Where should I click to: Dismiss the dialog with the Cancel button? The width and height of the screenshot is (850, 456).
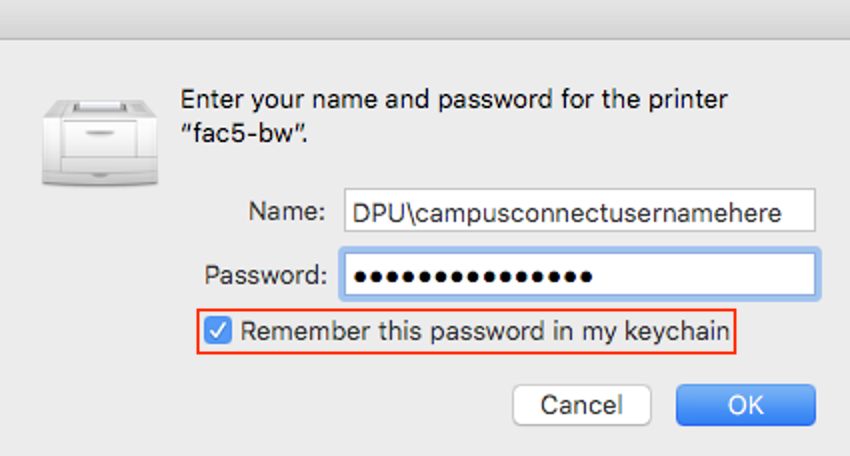coord(582,405)
